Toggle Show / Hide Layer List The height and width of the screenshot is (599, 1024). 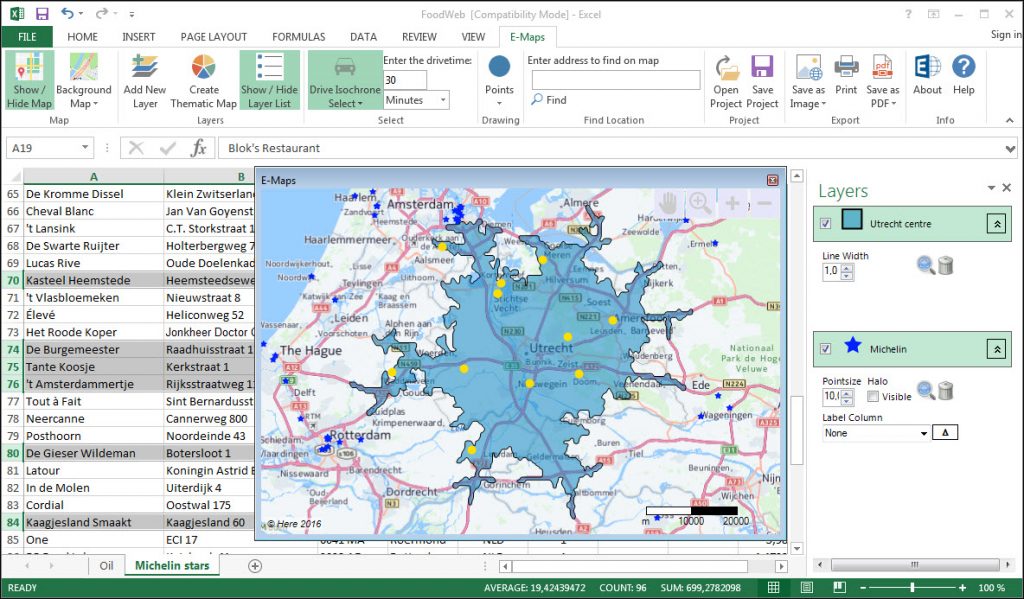click(269, 80)
